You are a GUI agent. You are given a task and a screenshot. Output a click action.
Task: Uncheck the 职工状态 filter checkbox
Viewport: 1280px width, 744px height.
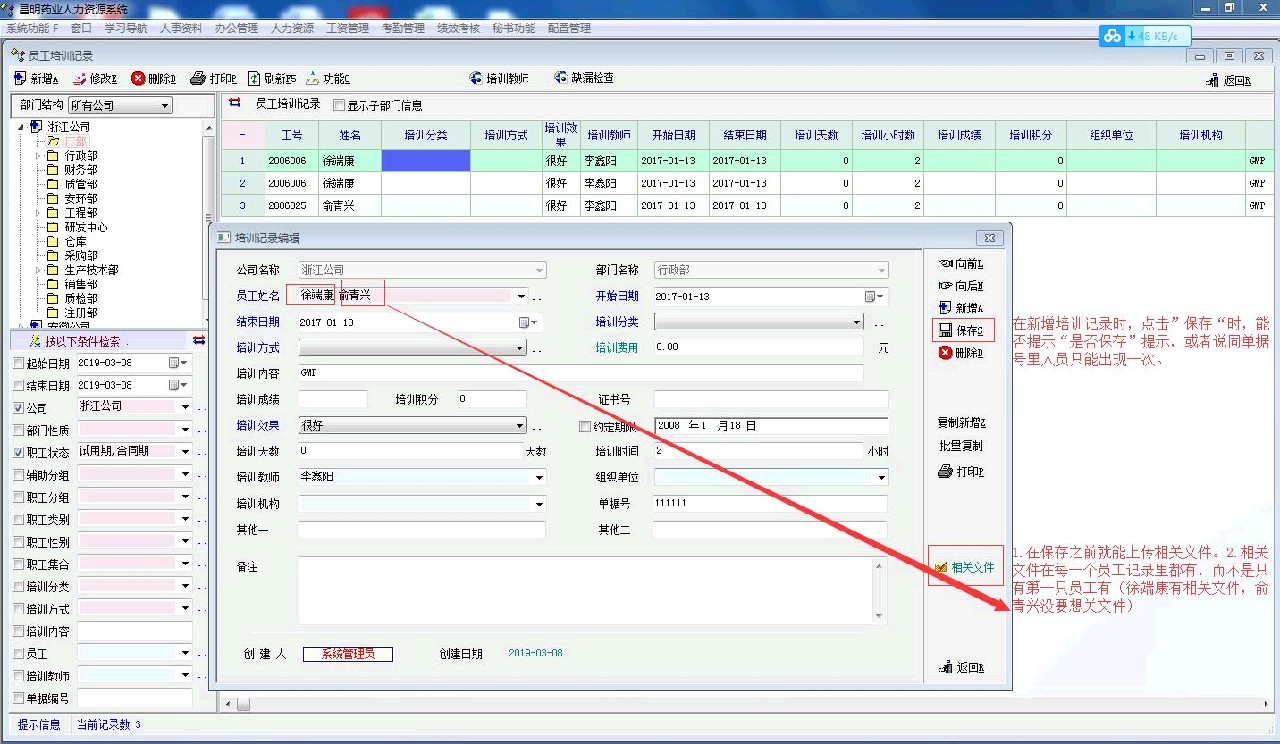tap(19, 452)
